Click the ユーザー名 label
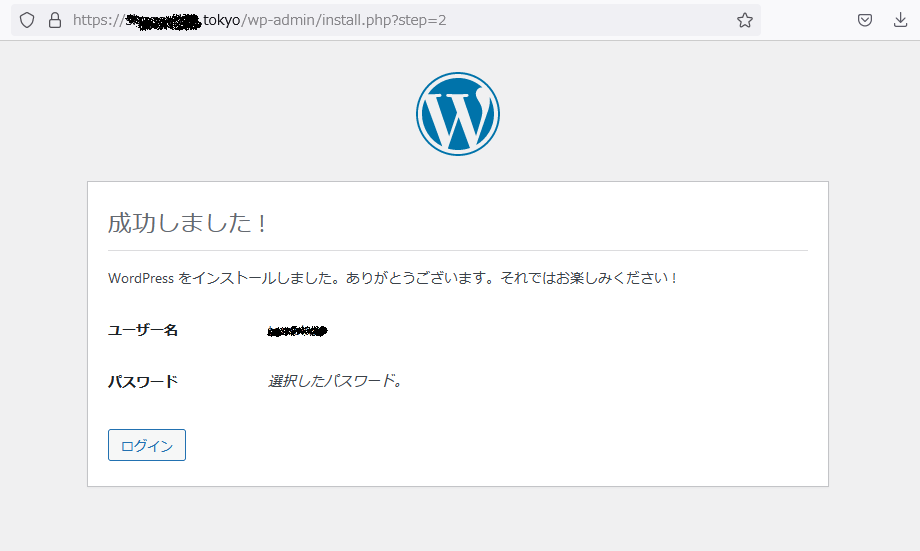The image size is (920, 551). (x=143, y=330)
